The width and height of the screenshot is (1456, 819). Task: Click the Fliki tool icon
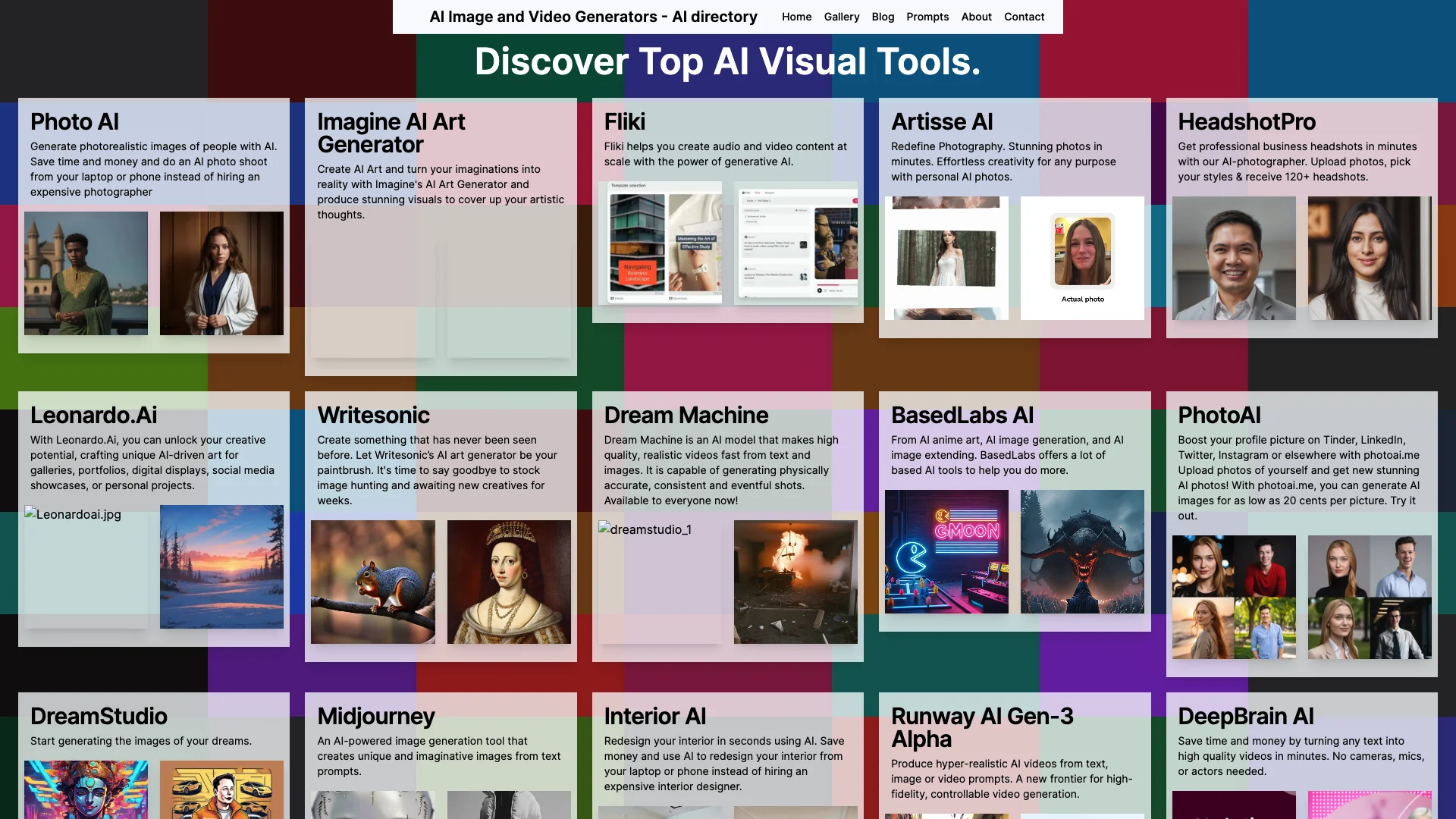pos(624,121)
